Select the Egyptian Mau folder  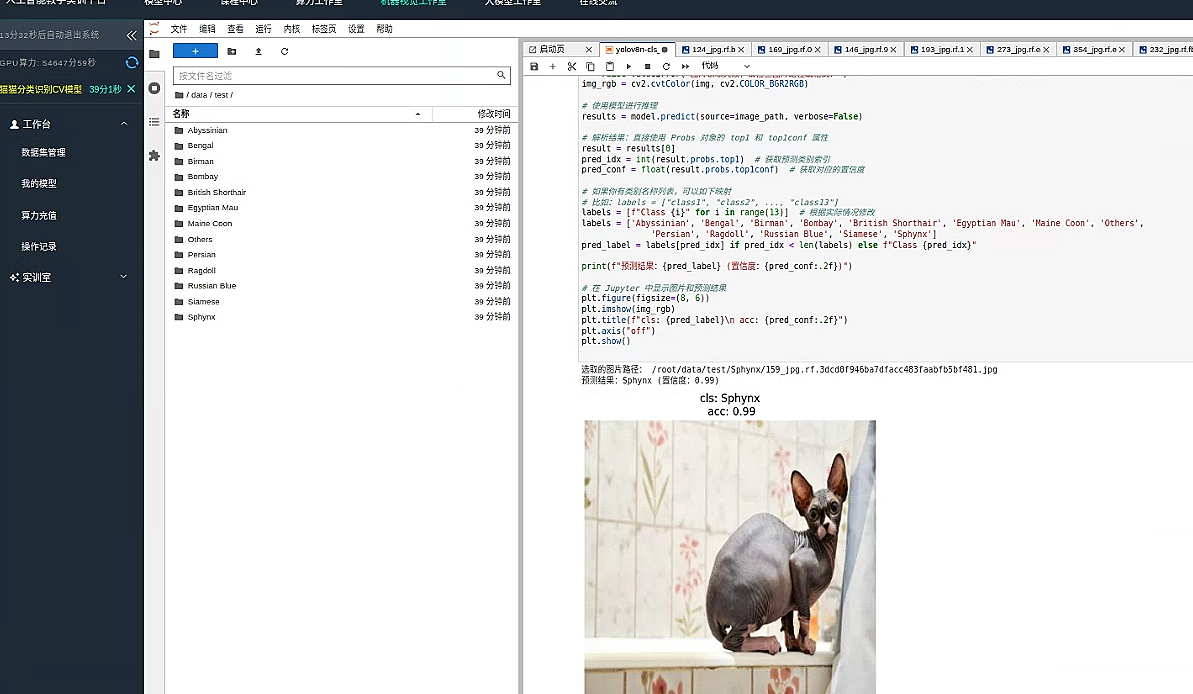342,208
